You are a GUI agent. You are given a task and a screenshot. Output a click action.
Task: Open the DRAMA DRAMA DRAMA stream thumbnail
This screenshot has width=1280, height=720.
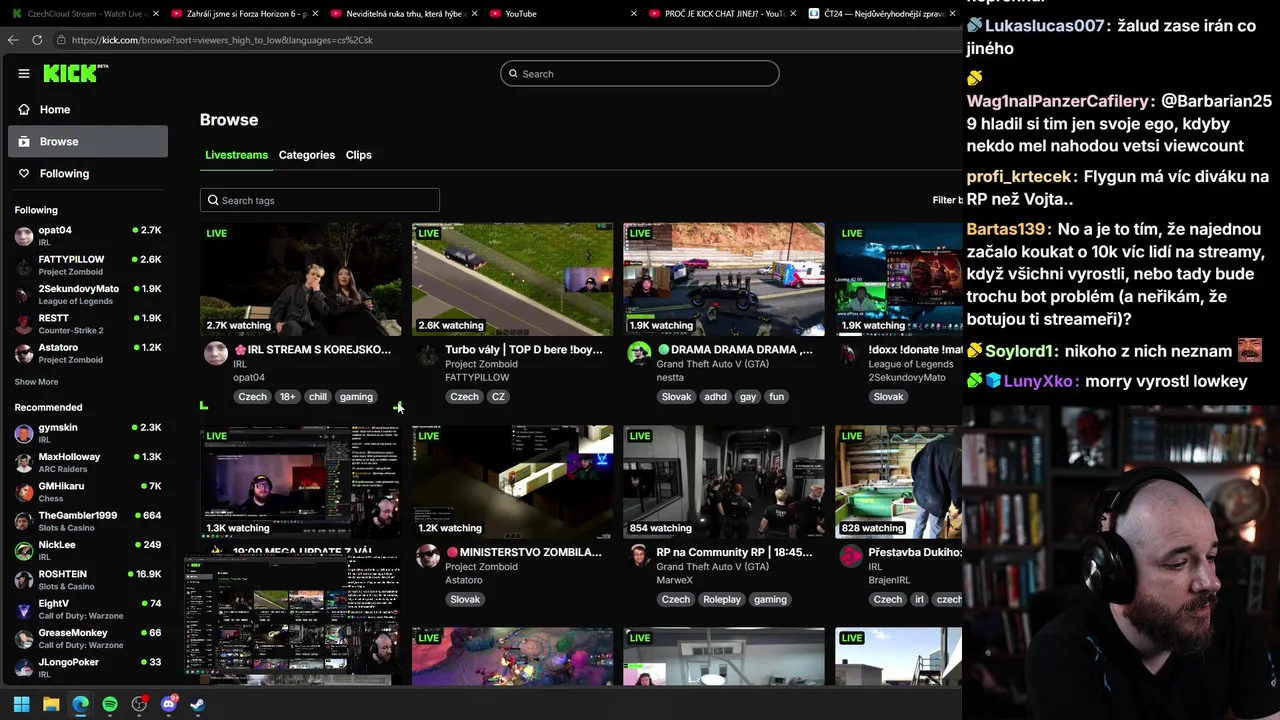point(724,279)
